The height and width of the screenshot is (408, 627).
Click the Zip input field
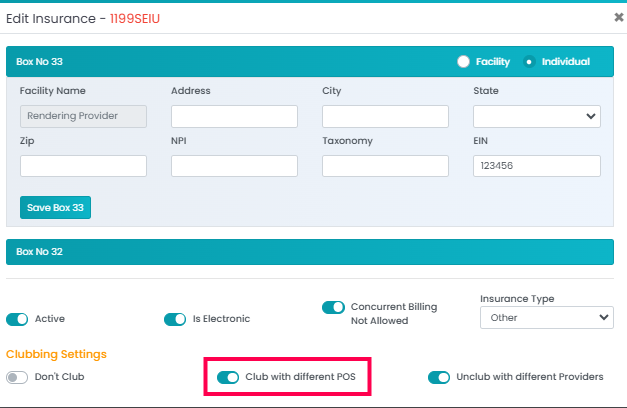83,166
